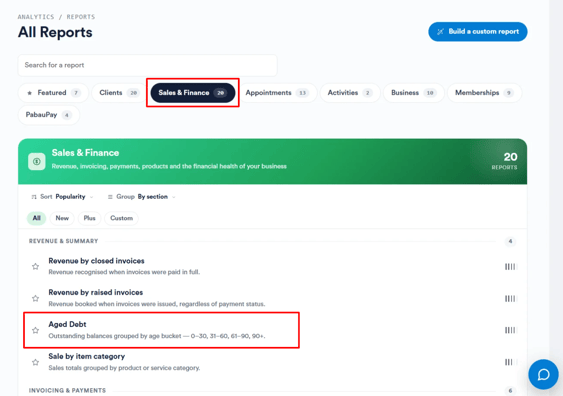The image size is (563, 396).
Task: Click the popularity bars beside Revenue by closed invoices
Action: point(510,266)
